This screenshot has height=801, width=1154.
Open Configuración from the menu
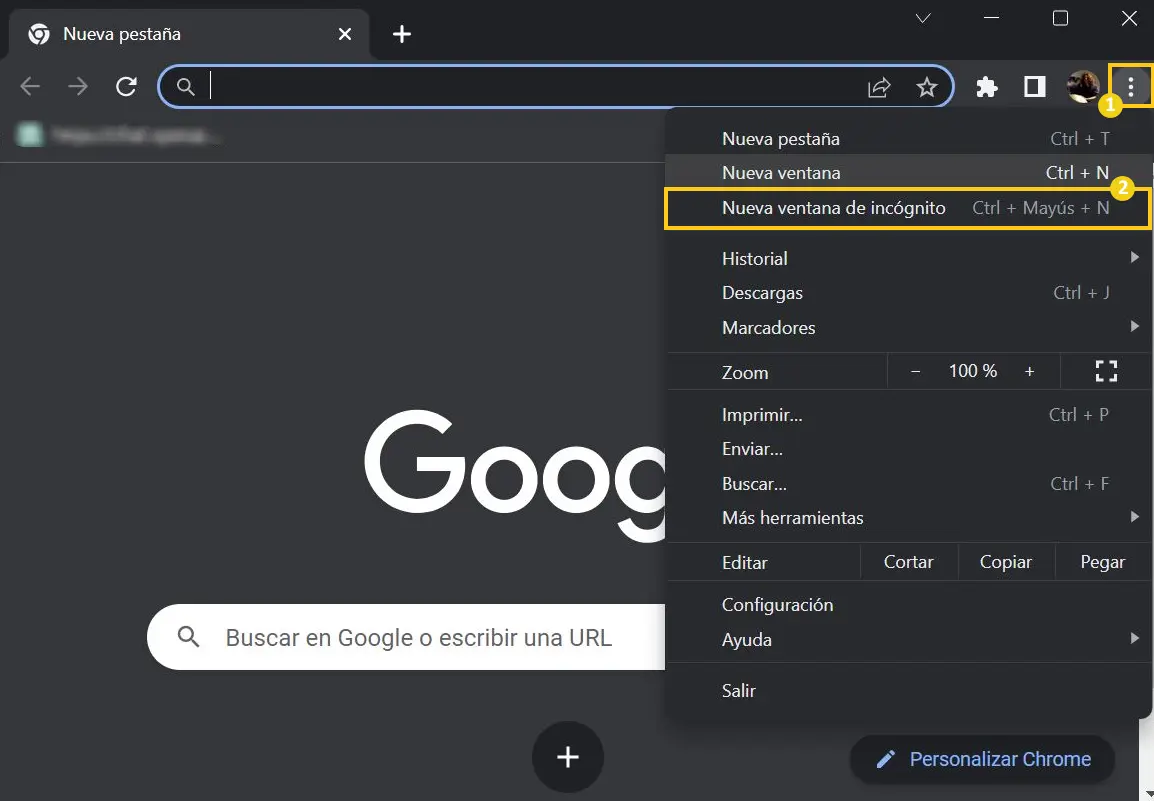(x=909, y=605)
